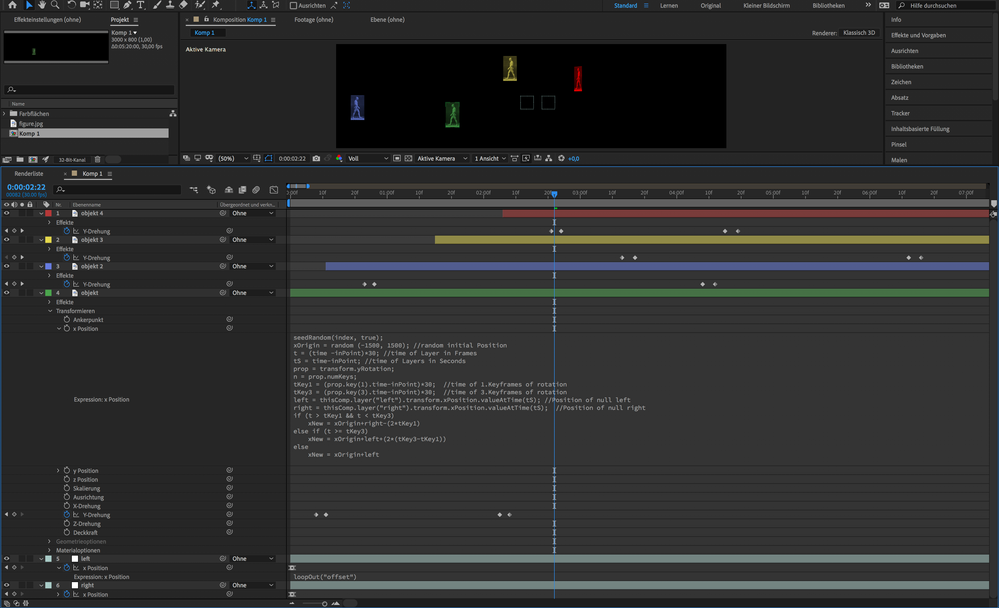This screenshot has width=999, height=608.
Task: Open the Graph Editor icon
Action: coord(274,190)
